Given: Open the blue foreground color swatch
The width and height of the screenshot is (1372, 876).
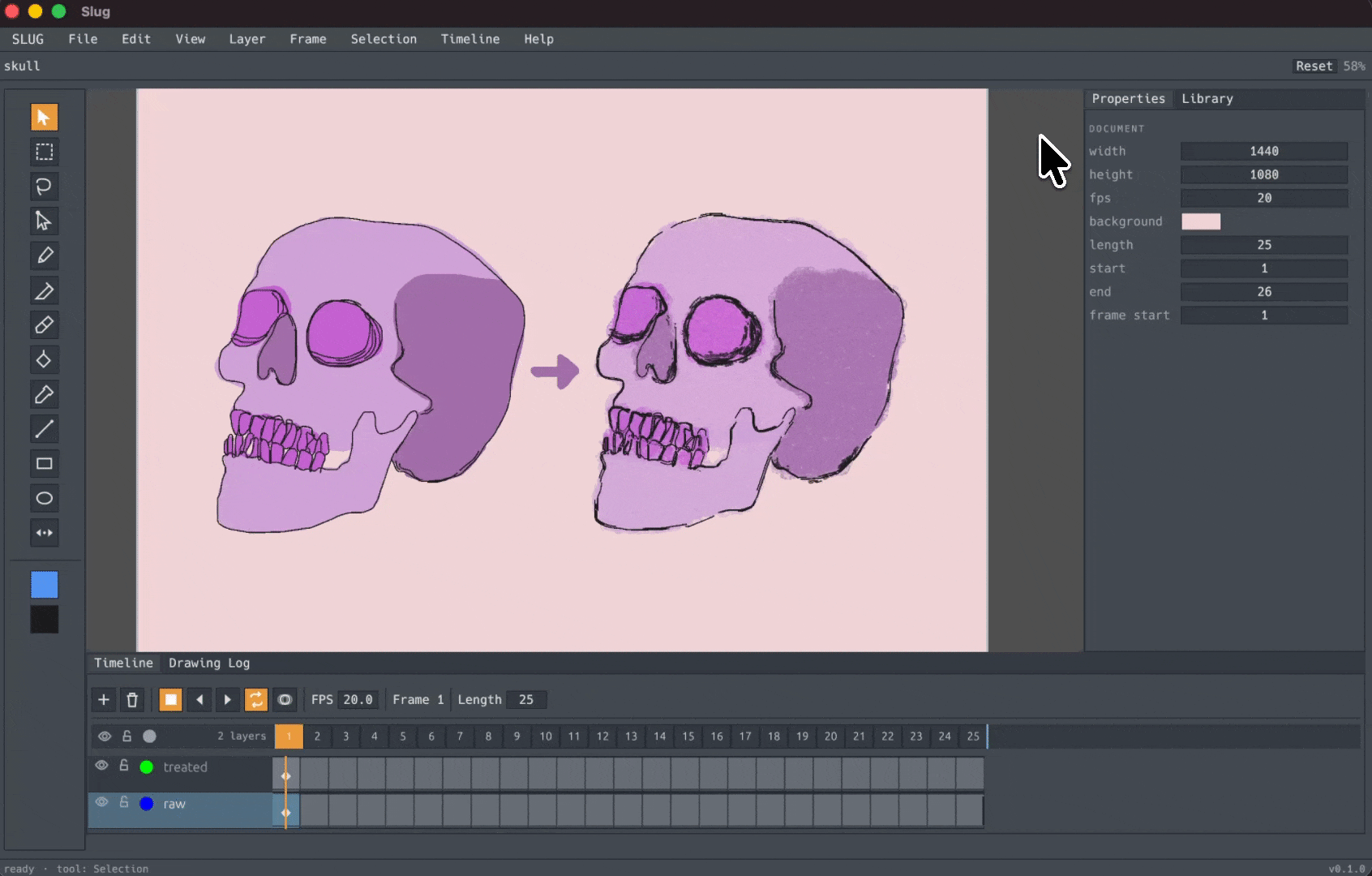Looking at the screenshot, I should coord(45,585).
